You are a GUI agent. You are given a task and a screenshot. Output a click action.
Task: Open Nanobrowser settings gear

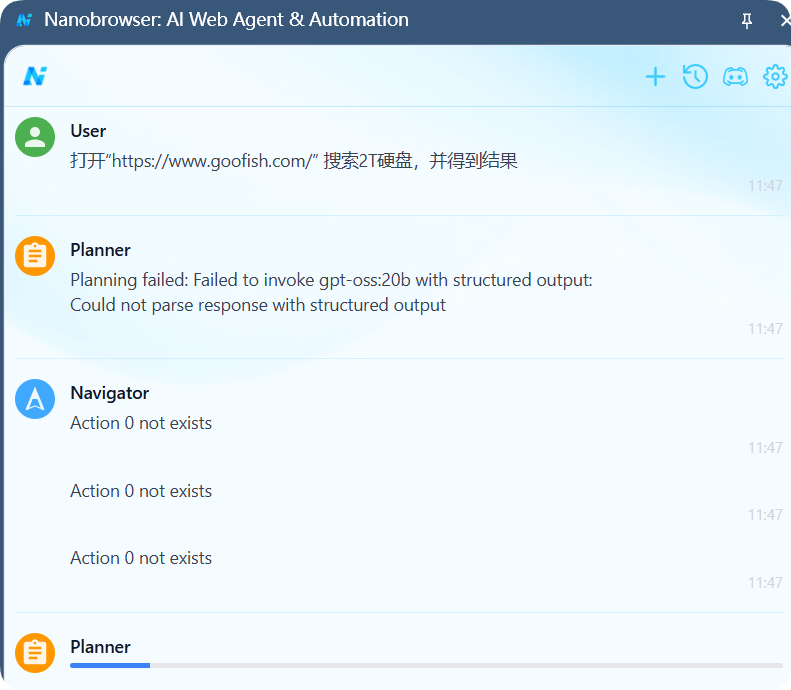[775, 76]
